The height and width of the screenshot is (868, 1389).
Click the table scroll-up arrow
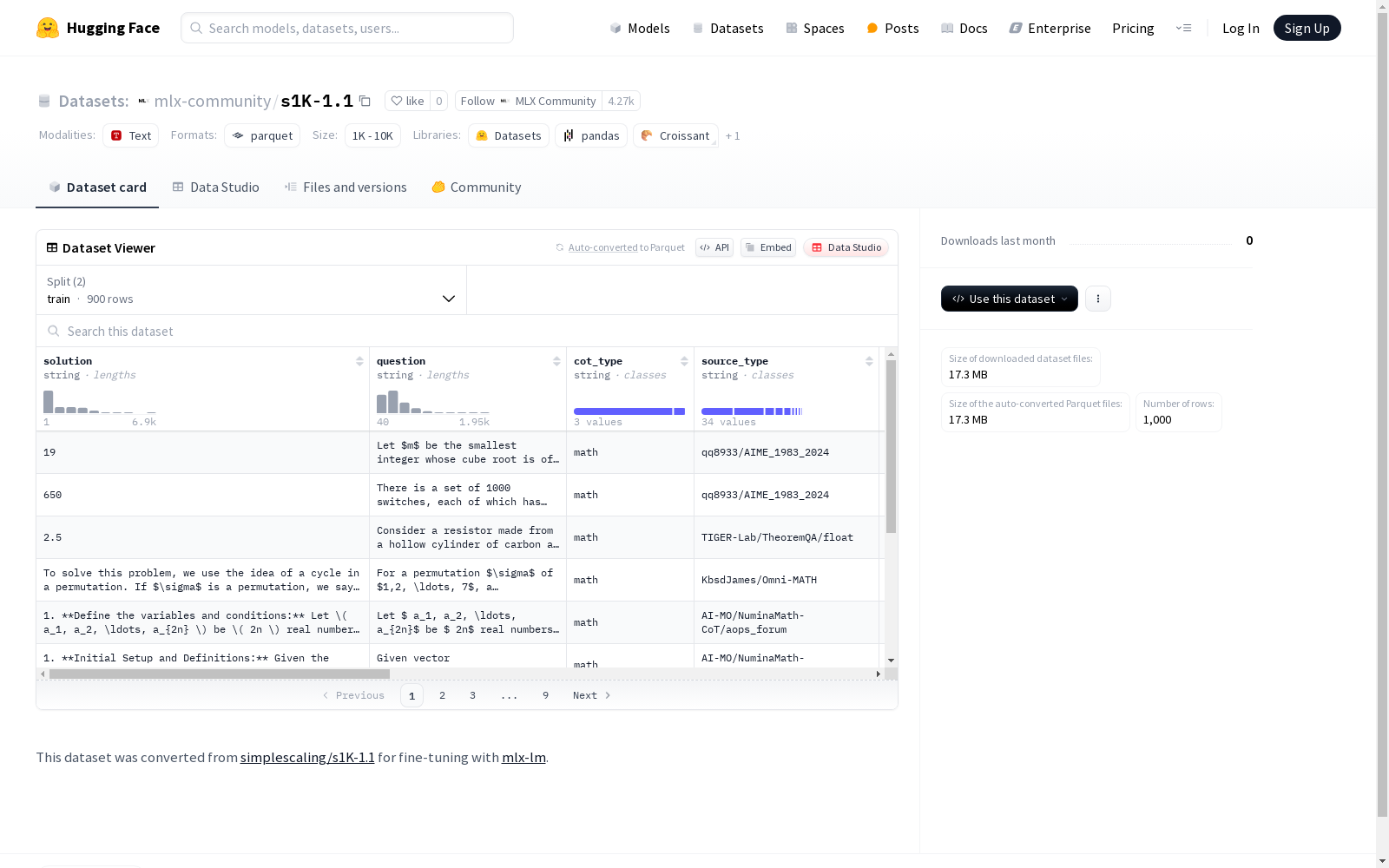click(x=891, y=354)
